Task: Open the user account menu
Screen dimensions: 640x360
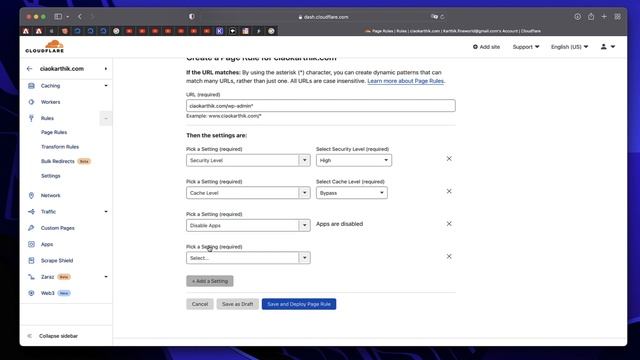Action: (x=607, y=47)
